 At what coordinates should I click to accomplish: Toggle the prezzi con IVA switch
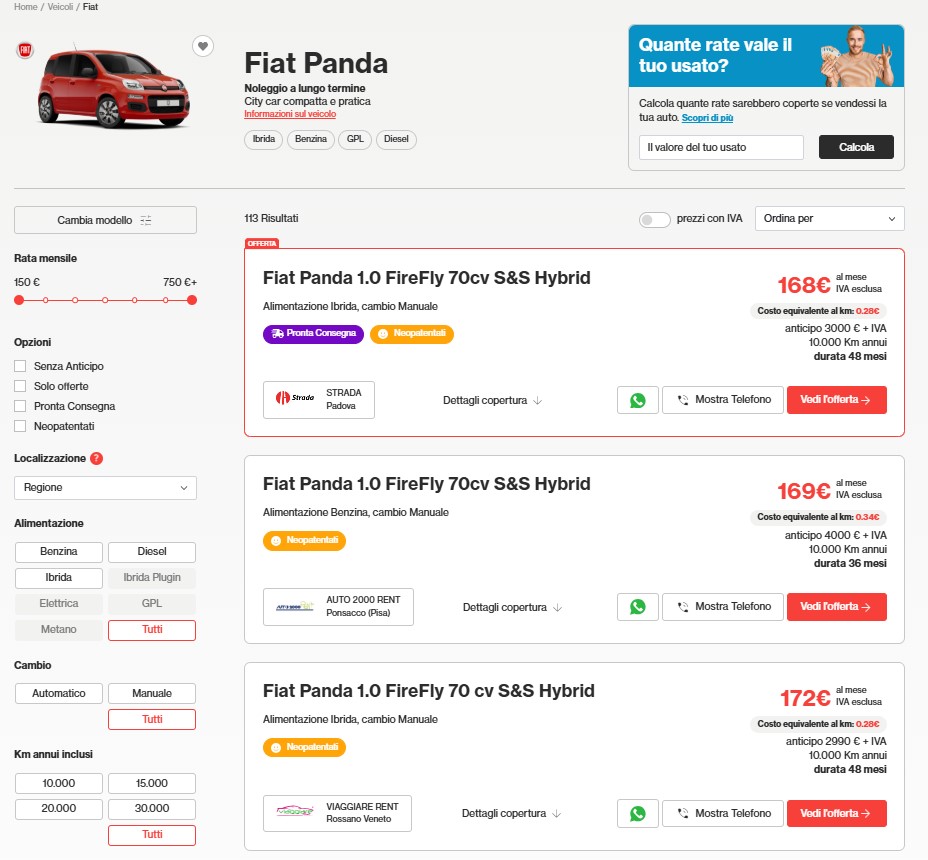tap(654, 220)
